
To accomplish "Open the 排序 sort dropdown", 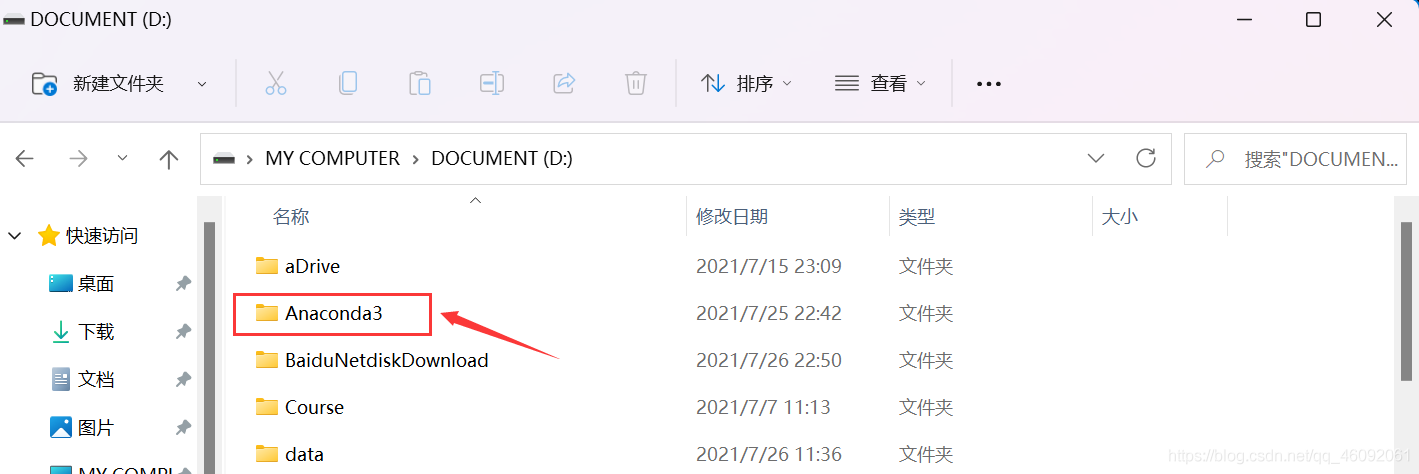I will point(746,84).
